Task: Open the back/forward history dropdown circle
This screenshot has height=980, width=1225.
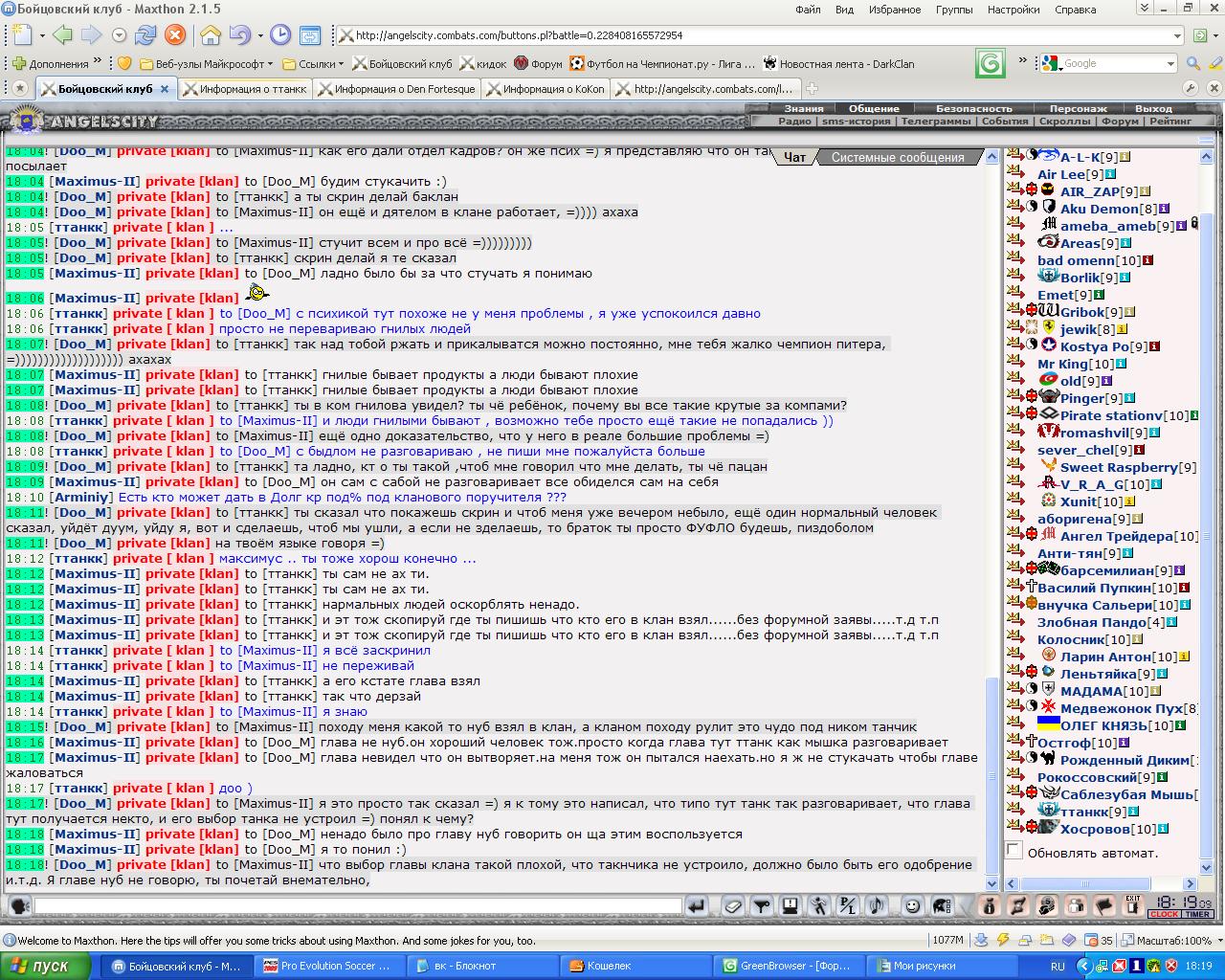Action: click(x=119, y=35)
